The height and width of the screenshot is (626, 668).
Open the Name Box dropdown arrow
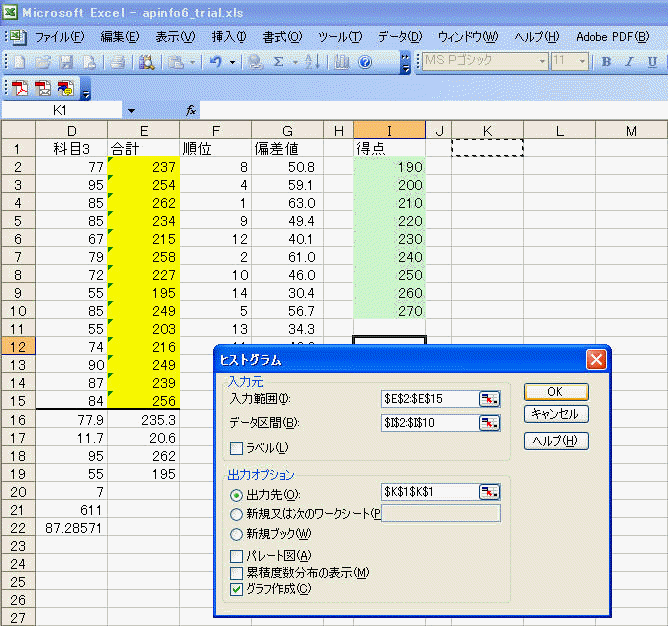click(x=132, y=110)
